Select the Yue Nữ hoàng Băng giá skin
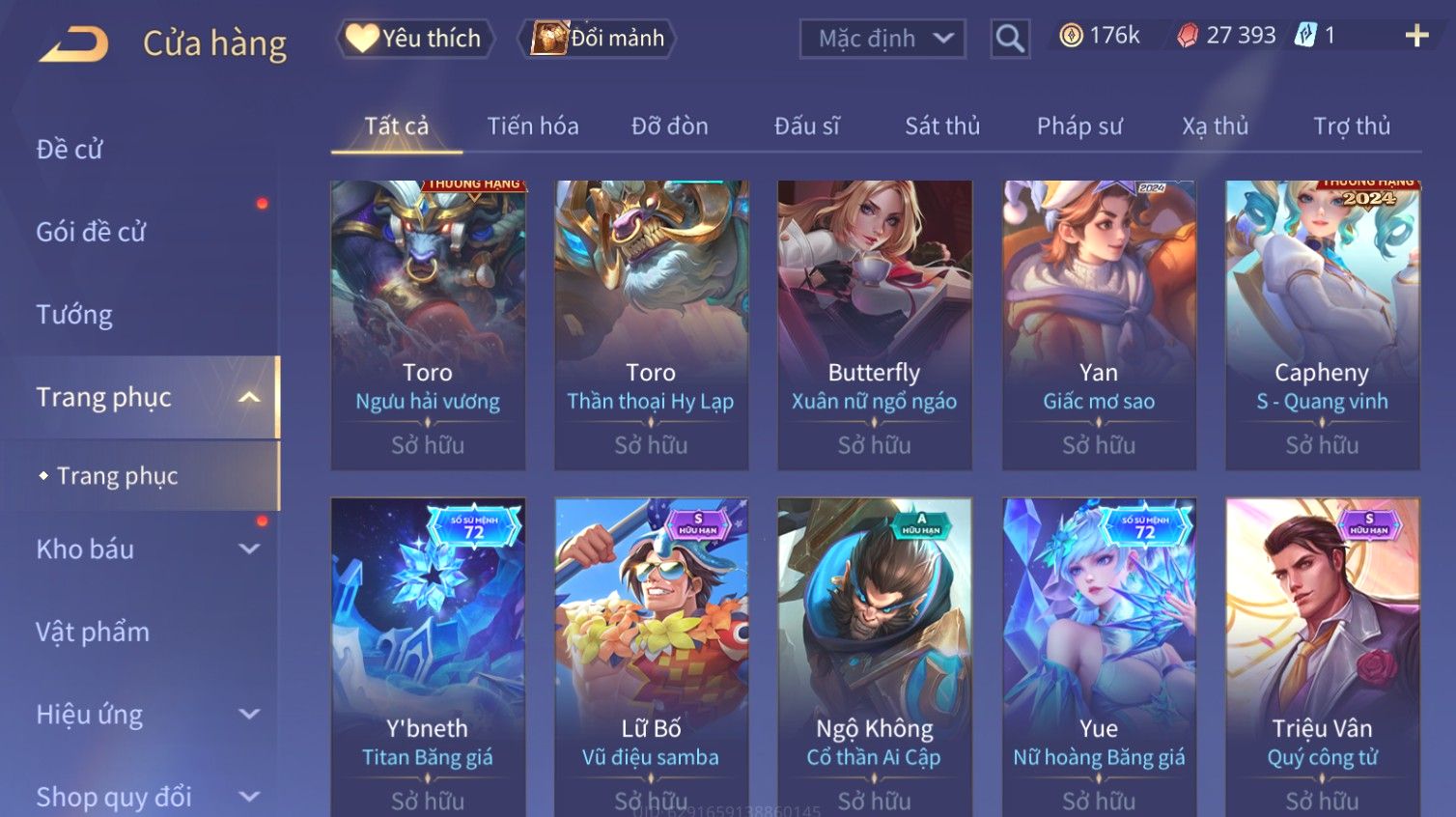The width and height of the screenshot is (1456, 817). [1099, 657]
